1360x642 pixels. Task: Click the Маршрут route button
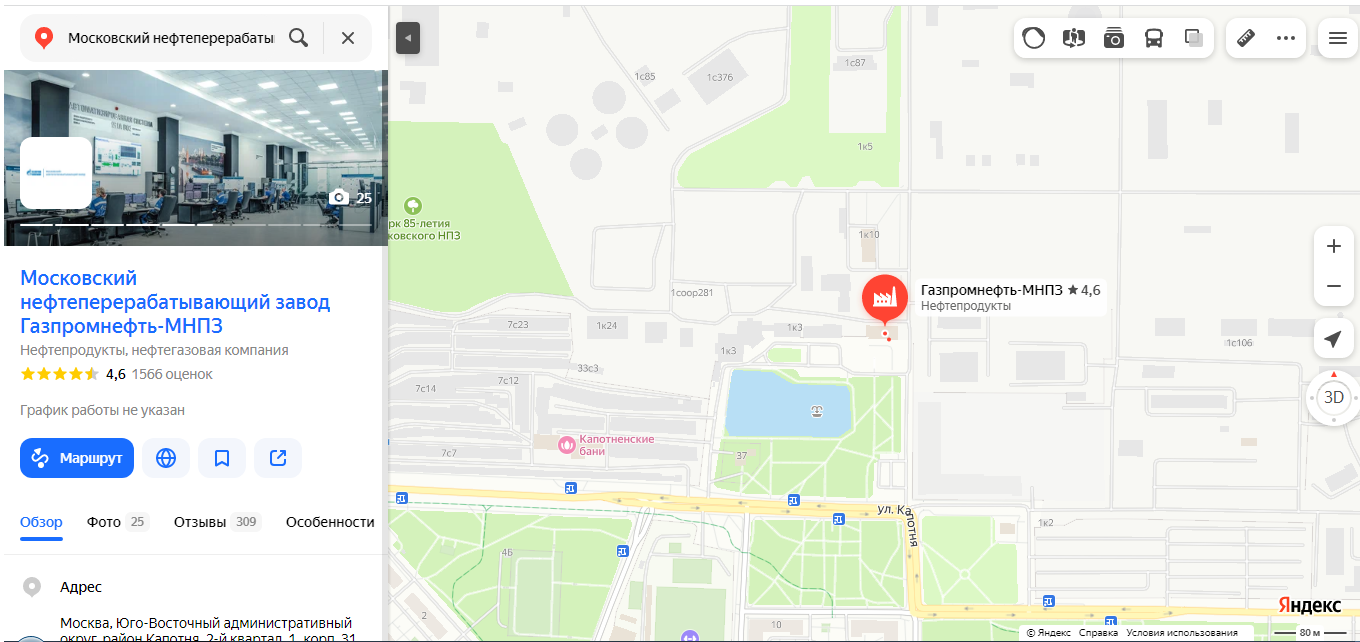[x=77, y=458]
